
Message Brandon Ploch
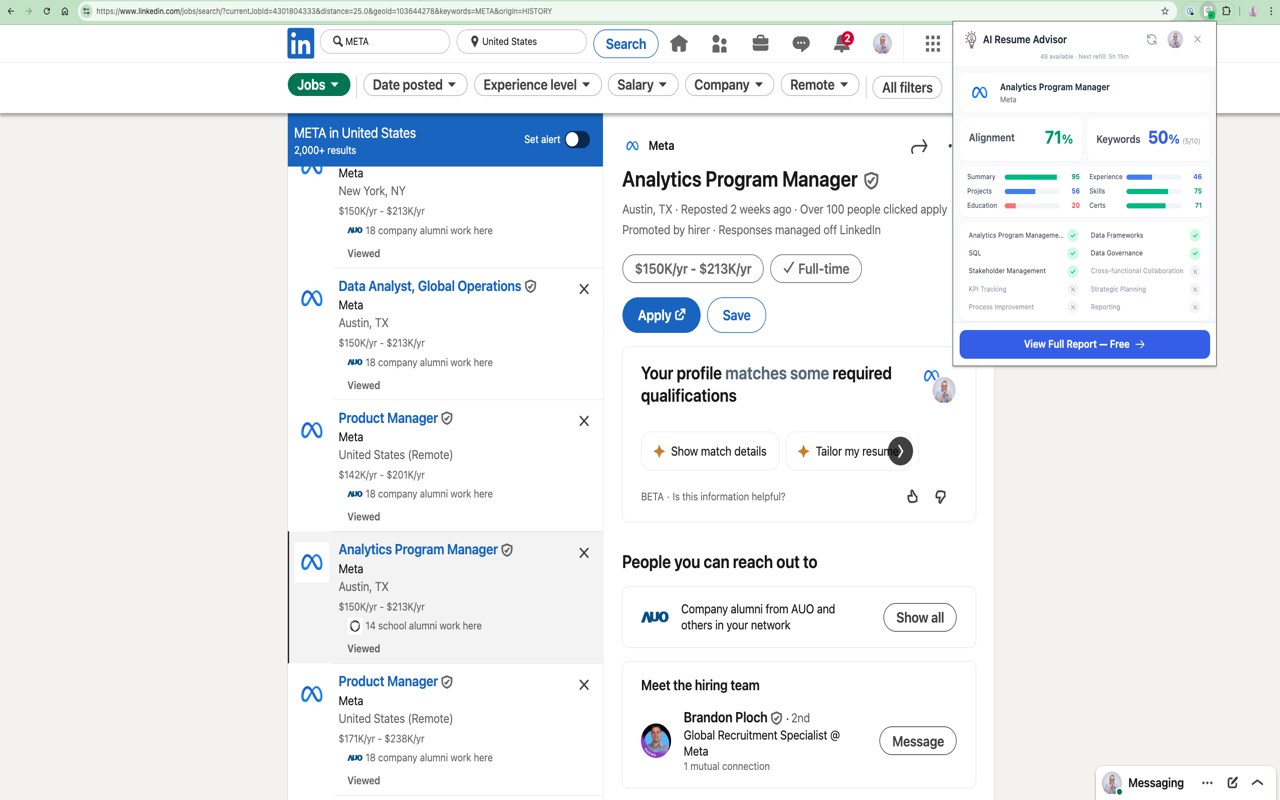click(918, 741)
